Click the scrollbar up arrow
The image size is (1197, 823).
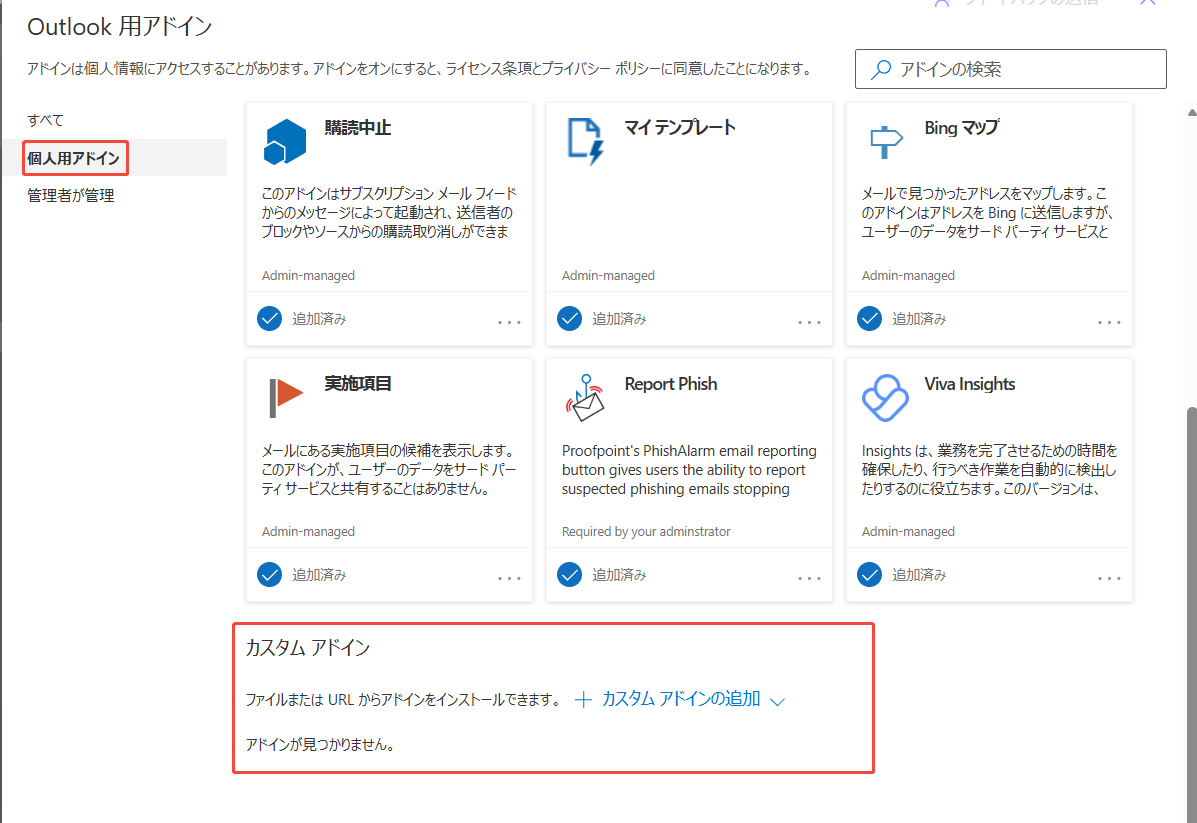pos(1192,112)
